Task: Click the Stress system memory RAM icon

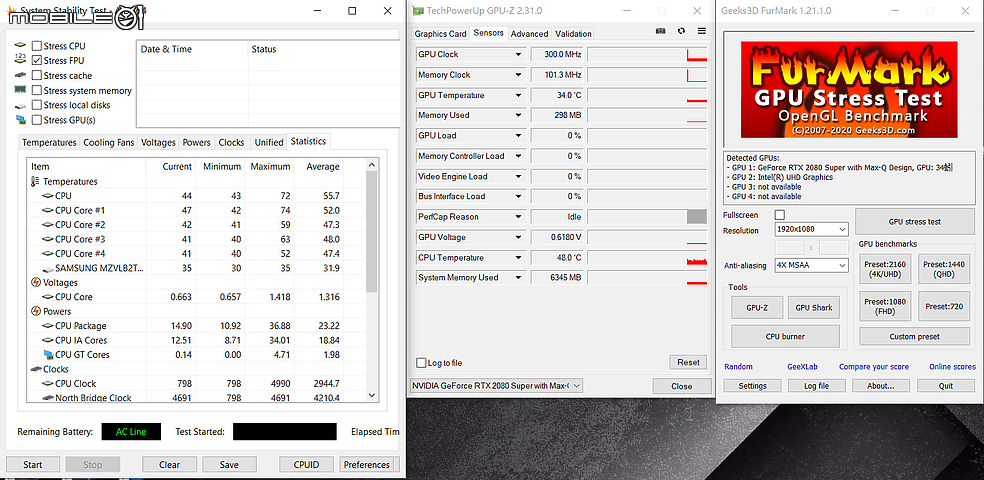Action: click(21, 90)
